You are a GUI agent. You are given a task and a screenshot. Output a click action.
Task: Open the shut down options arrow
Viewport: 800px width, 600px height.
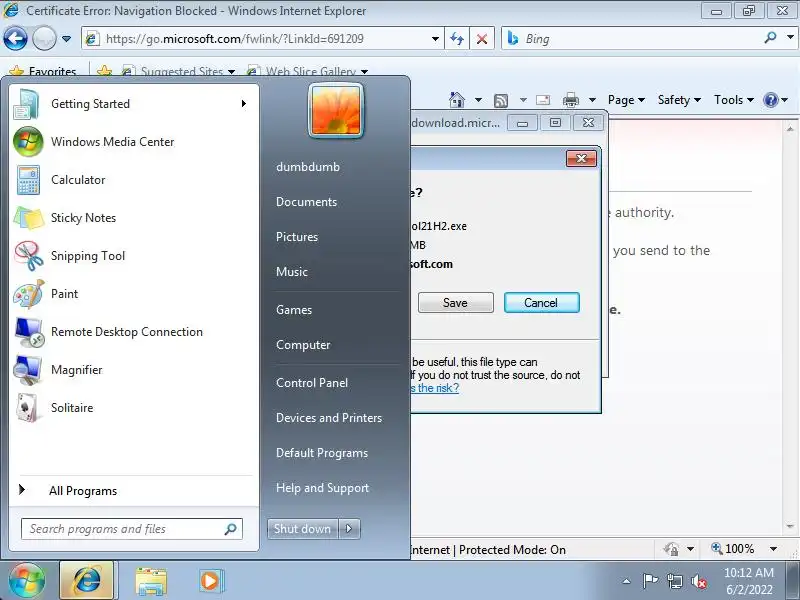tap(349, 529)
